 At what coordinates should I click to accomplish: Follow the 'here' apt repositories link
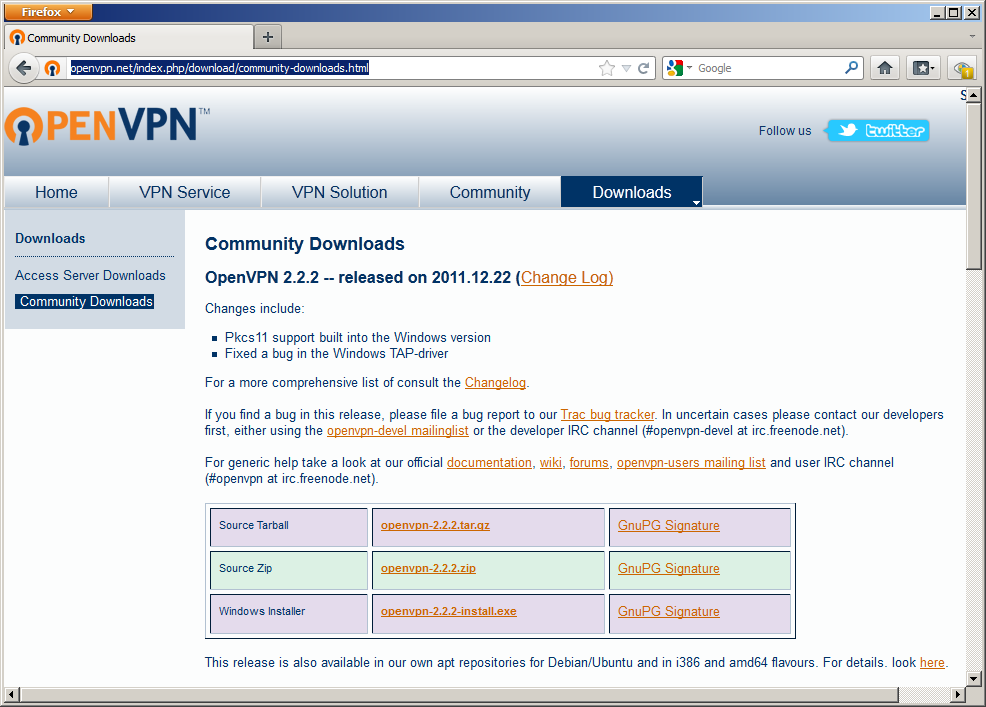932,662
